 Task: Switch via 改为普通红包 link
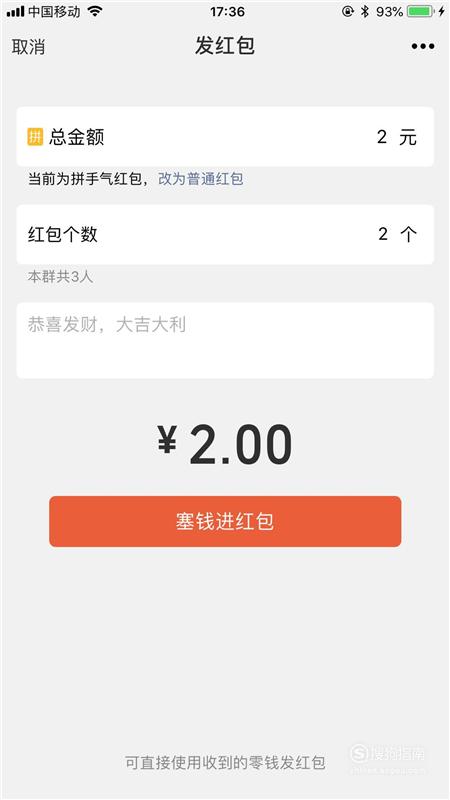pos(201,179)
